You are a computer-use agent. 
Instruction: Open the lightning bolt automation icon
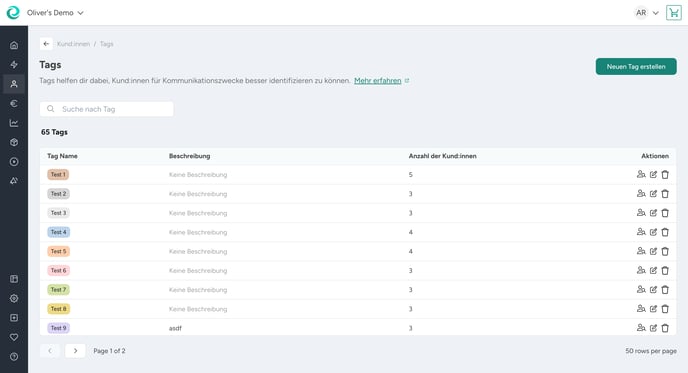(x=14, y=65)
